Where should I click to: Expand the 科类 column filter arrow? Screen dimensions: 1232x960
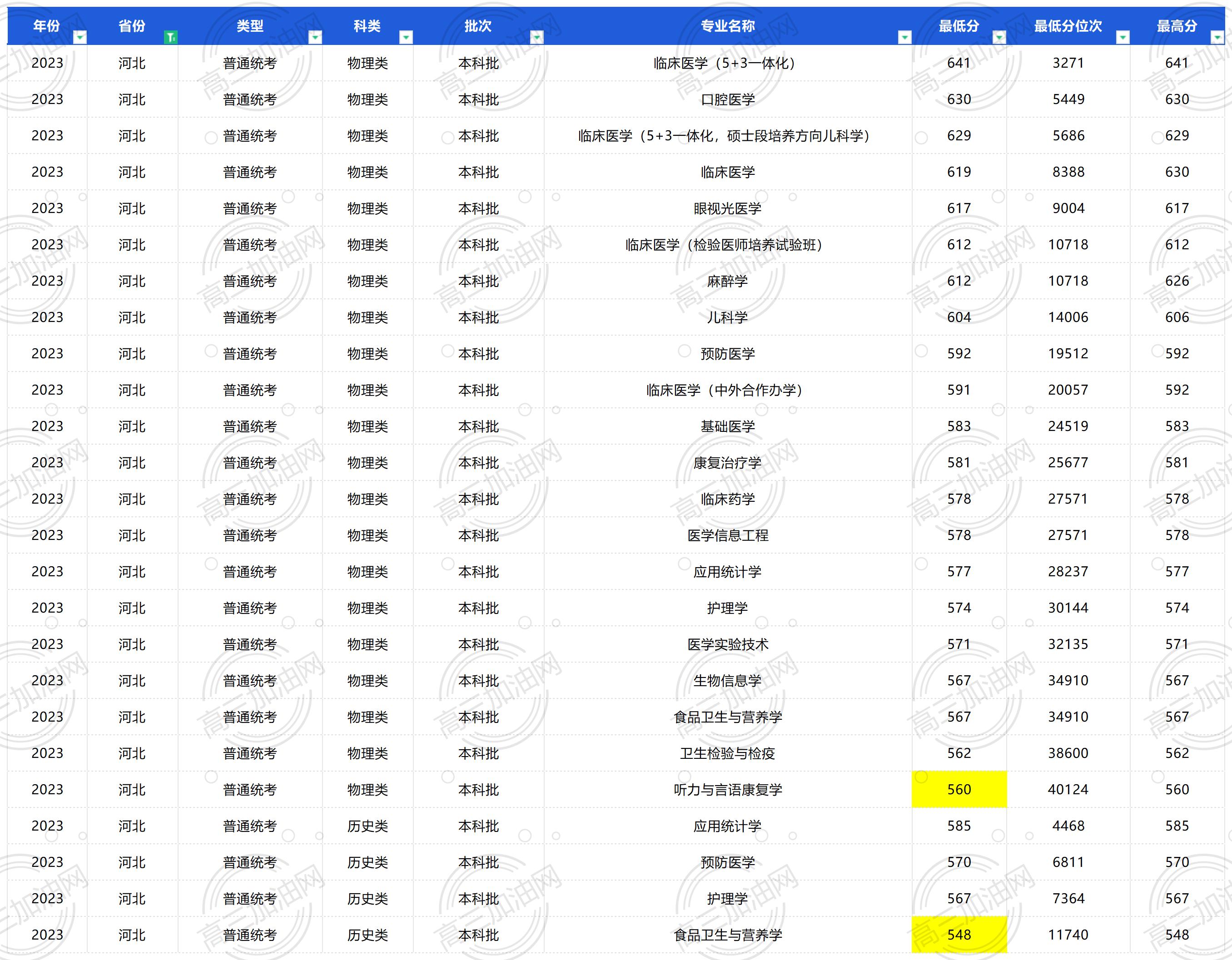pyautogui.click(x=406, y=37)
